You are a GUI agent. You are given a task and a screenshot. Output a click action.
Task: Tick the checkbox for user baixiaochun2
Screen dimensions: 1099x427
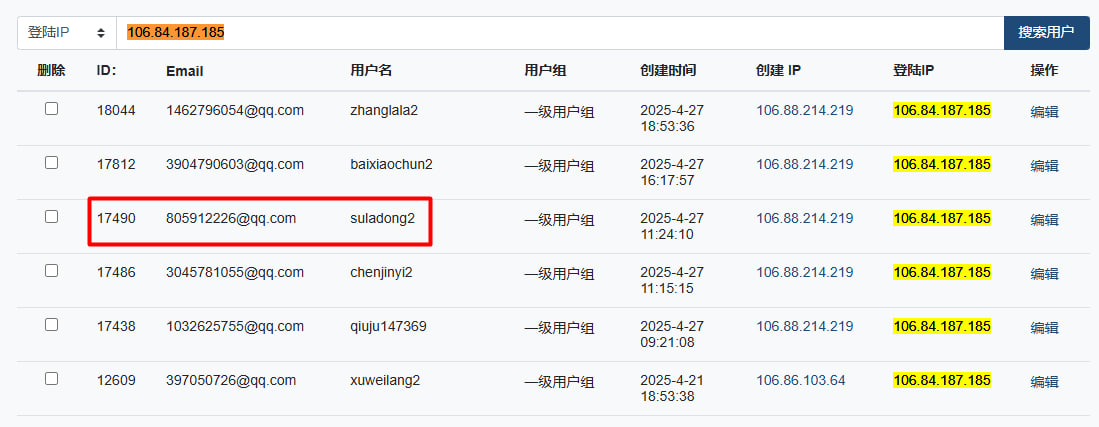click(51, 163)
